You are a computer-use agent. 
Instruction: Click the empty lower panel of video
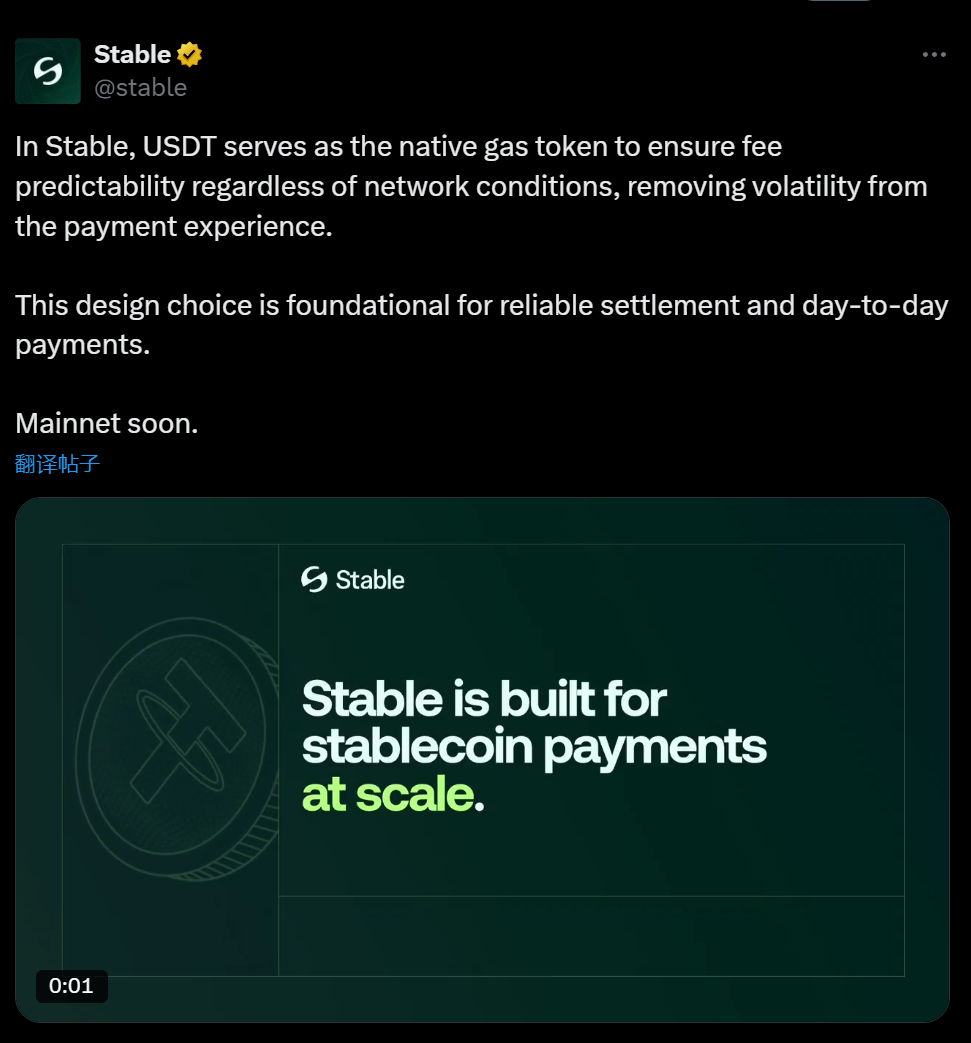(590, 935)
